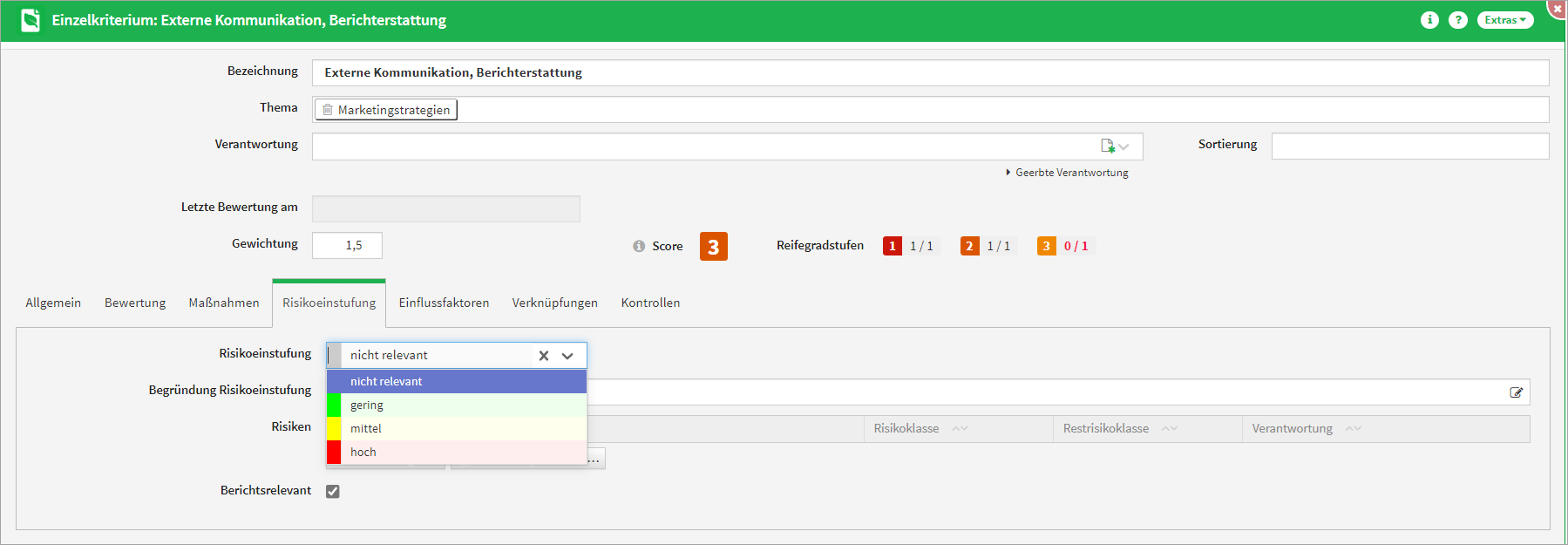The height and width of the screenshot is (545, 1568).
Task: Switch to the Bewertung tab
Action: (135, 303)
